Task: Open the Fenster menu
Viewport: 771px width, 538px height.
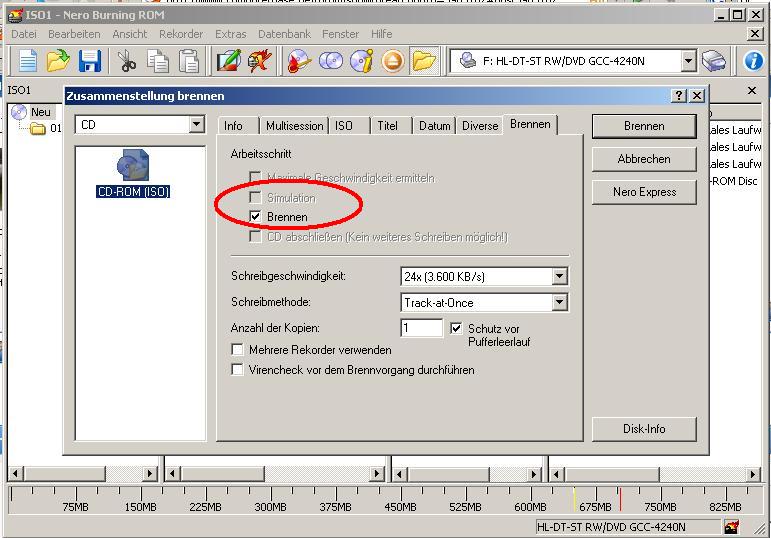Action: 340,34
